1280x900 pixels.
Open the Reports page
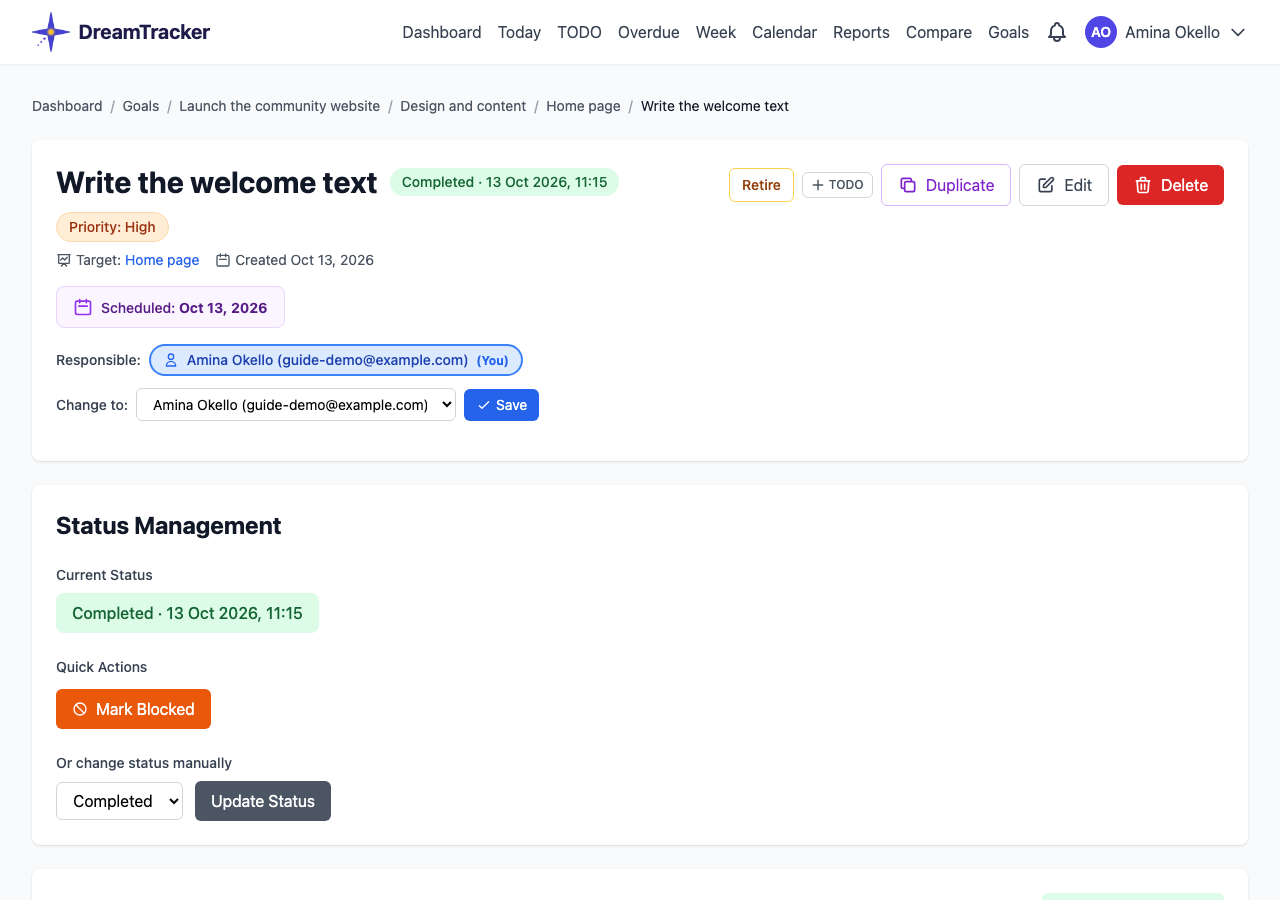click(861, 32)
